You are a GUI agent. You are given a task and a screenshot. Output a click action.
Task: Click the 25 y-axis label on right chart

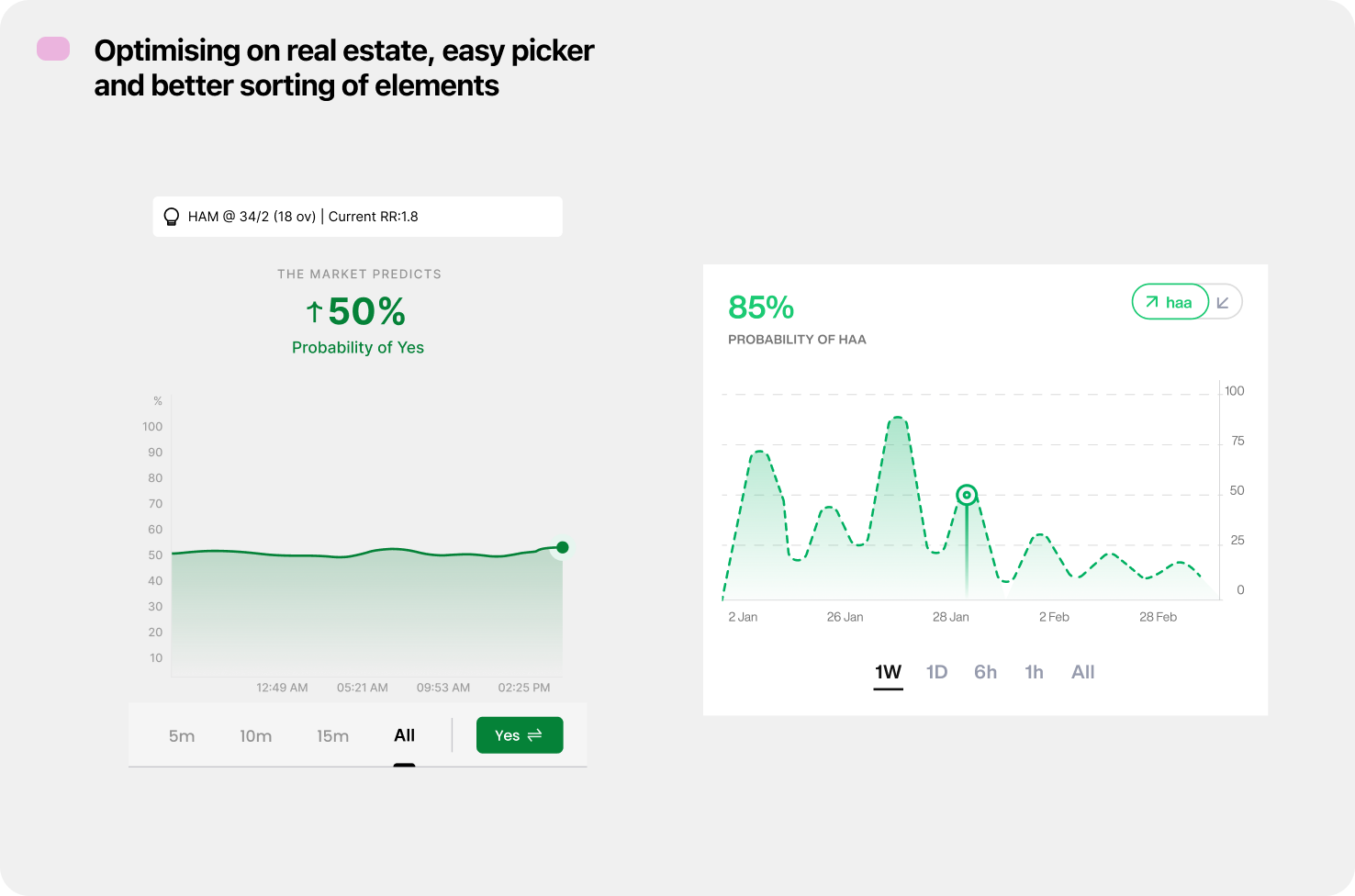point(1237,541)
